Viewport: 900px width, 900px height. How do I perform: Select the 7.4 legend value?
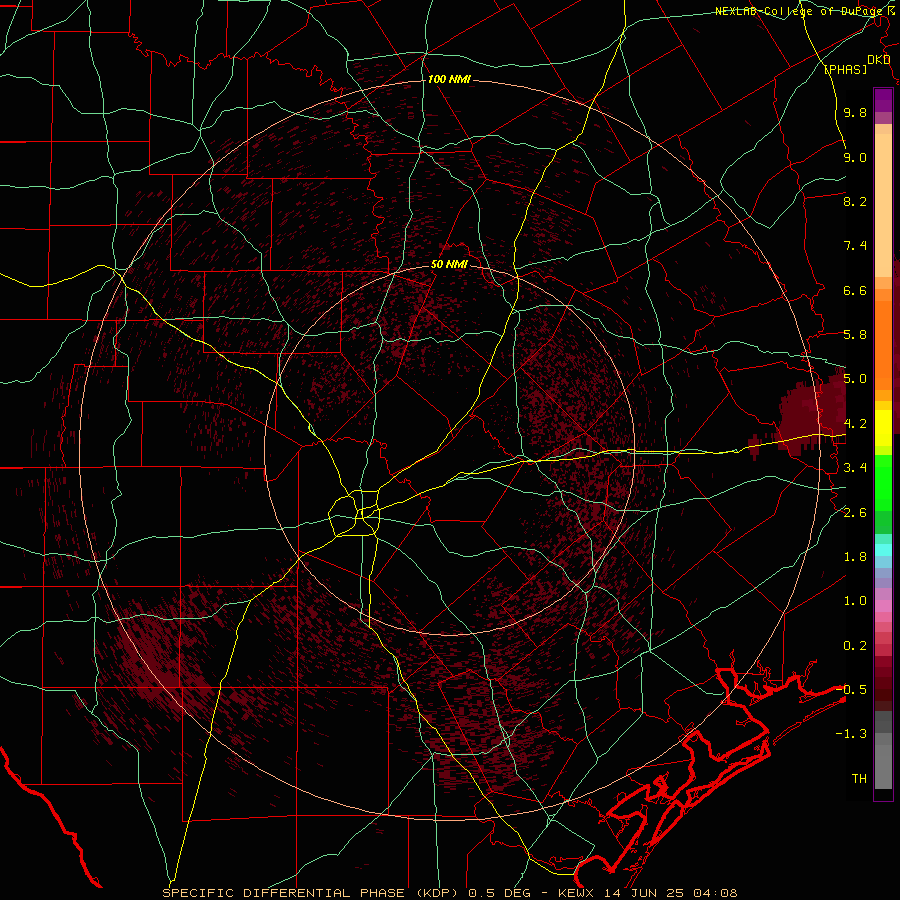[855, 246]
